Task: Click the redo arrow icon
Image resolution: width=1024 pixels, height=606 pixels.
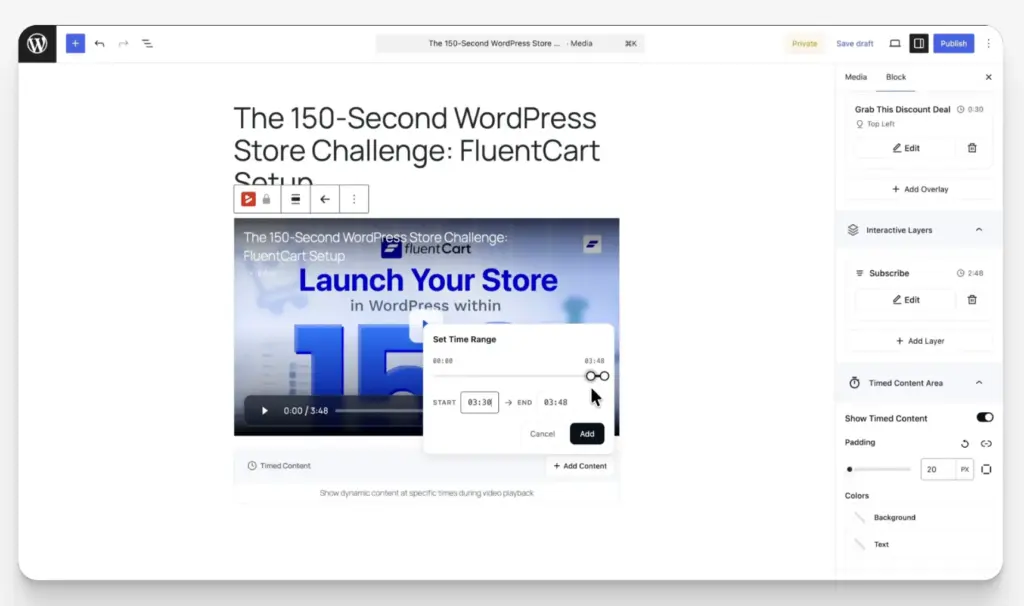Action: [x=123, y=44]
